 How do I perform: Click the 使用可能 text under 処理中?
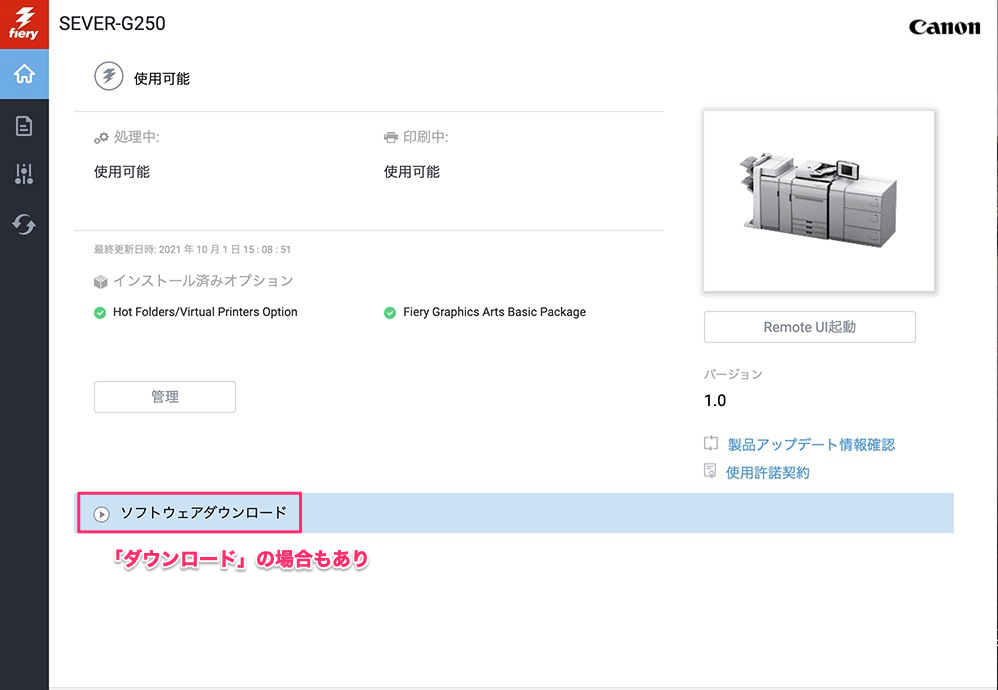click(x=122, y=172)
